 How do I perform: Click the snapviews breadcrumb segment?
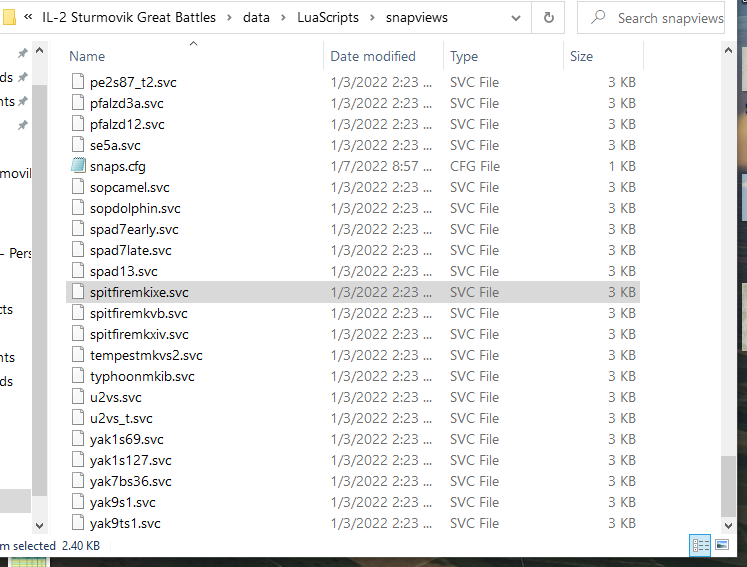[417, 18]
